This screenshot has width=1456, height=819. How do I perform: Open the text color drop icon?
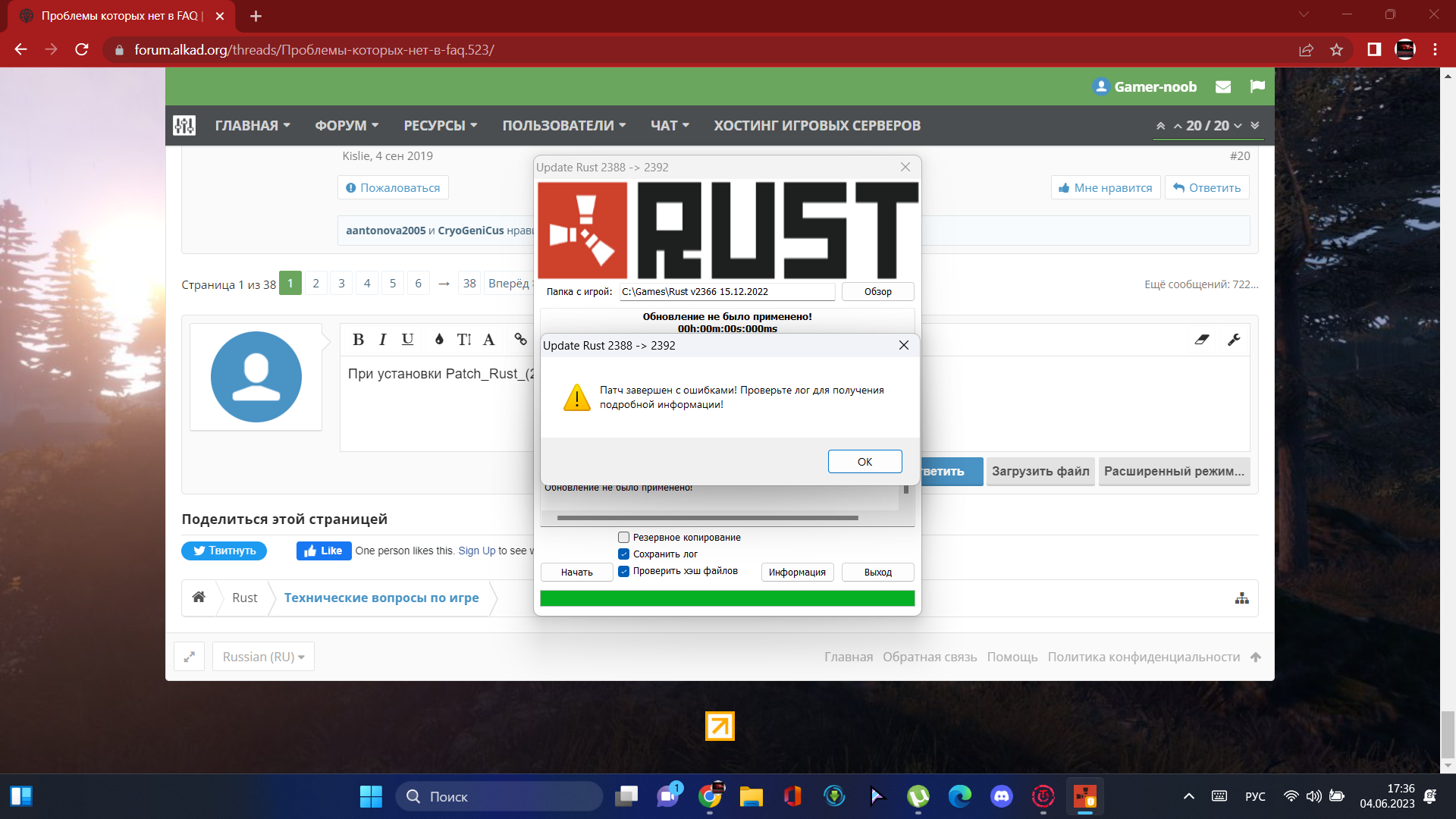click(439, 340)
